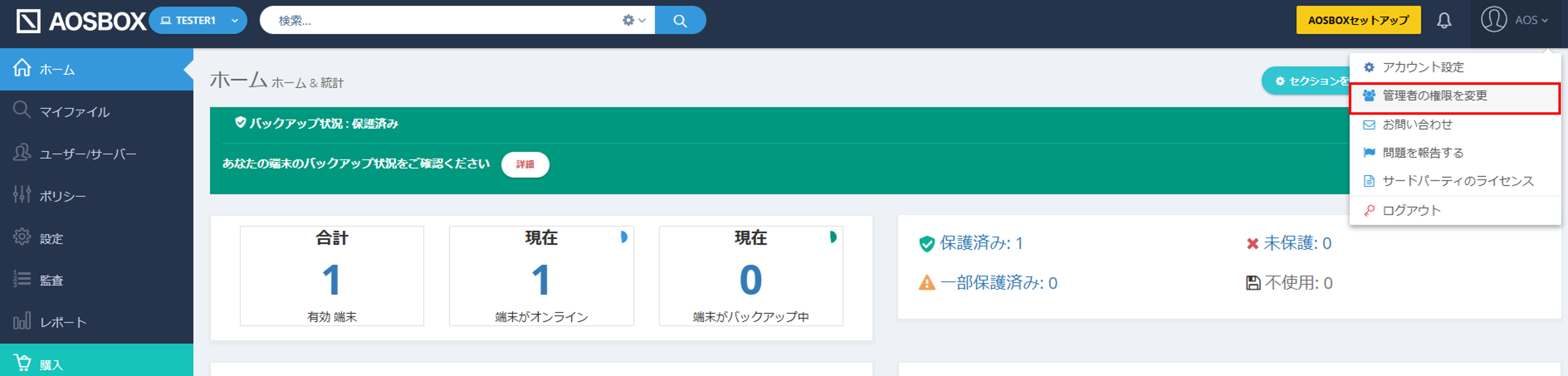Click the envelope icon beside お問い合わせ
Viewport: 1568px width, 376px height.
click(1369, 125)
